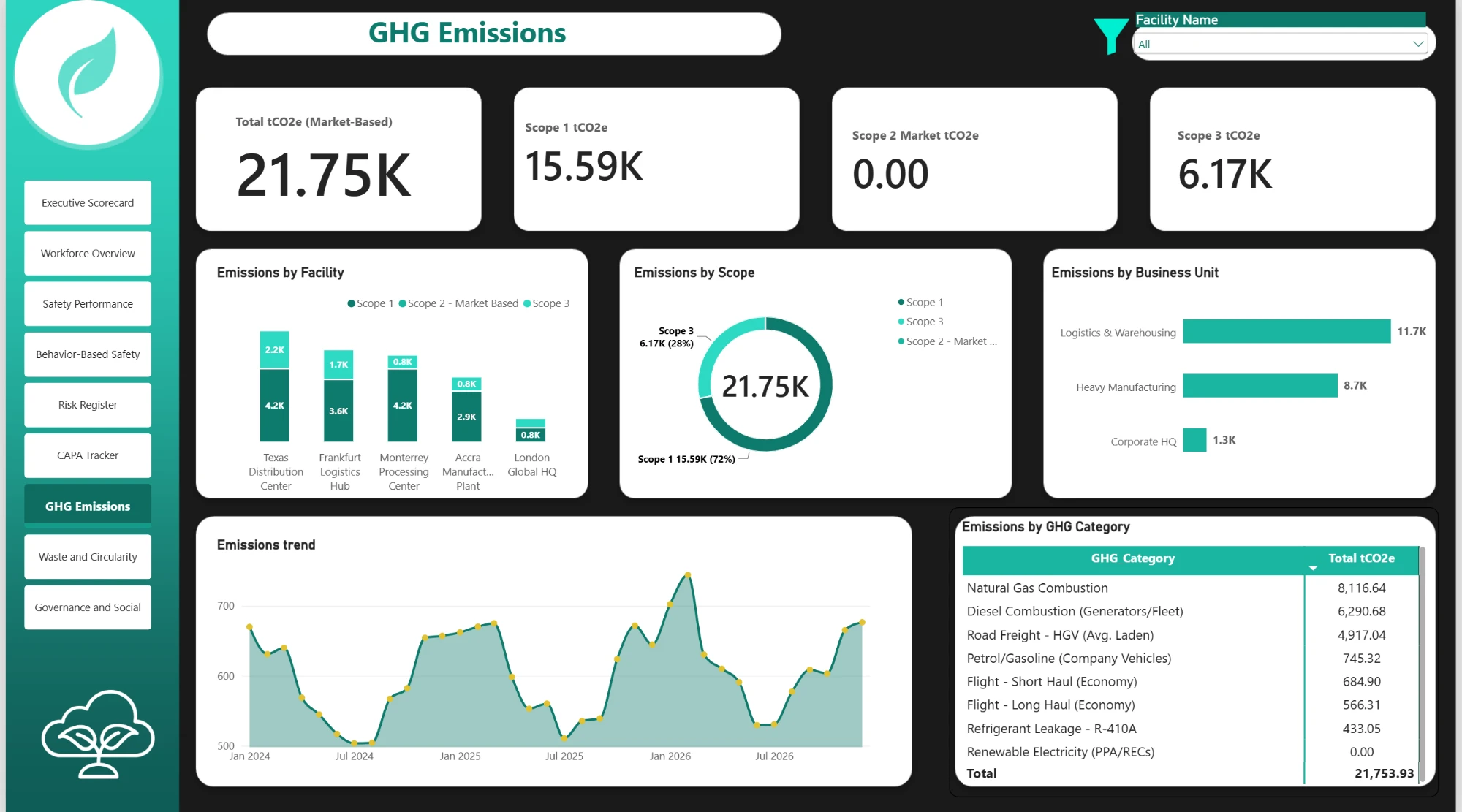Click Texas Distribution Center Scope 1 bar segment

(275, 405)
